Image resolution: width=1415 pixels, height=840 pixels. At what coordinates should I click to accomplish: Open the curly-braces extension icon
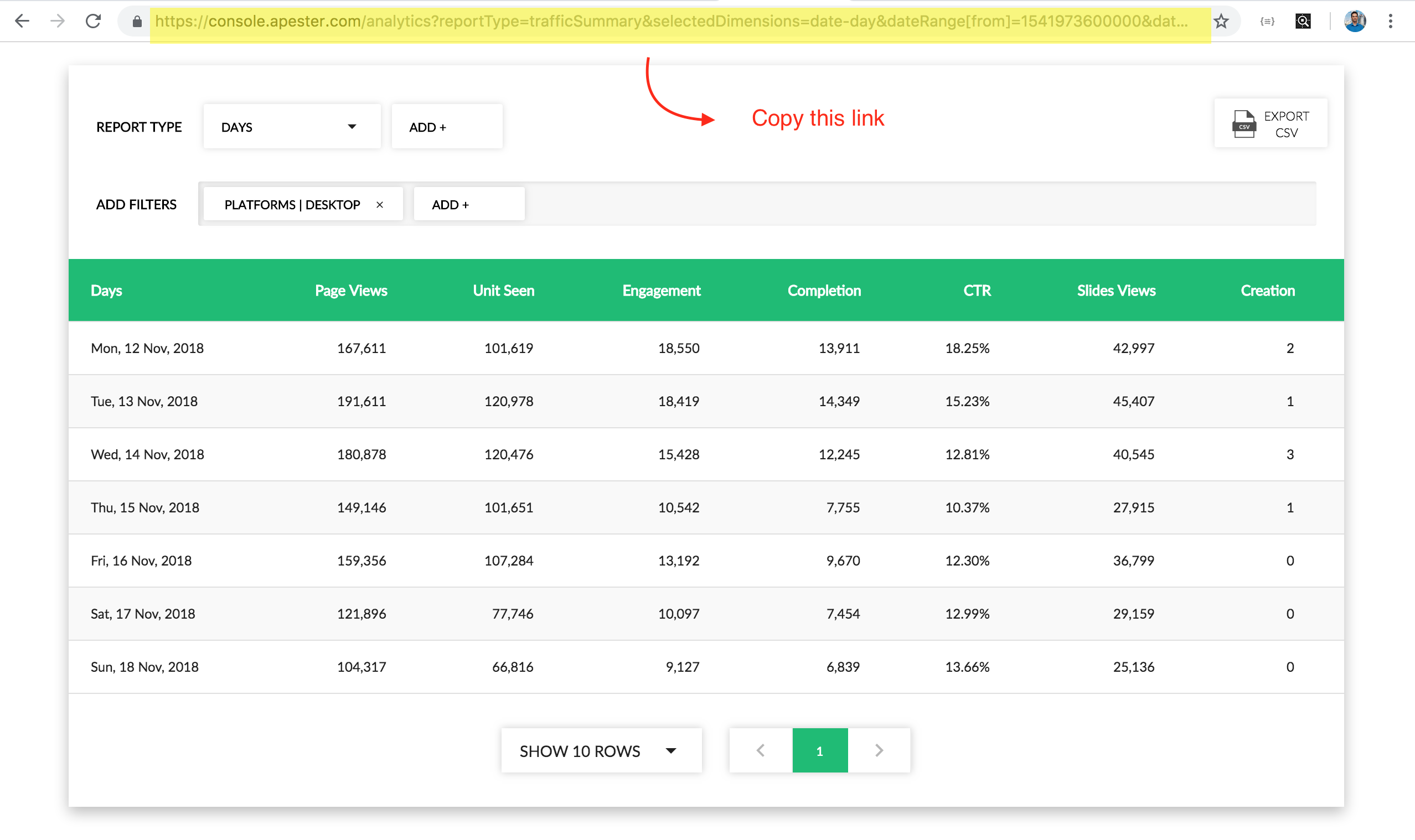(x=1267, y=22)
